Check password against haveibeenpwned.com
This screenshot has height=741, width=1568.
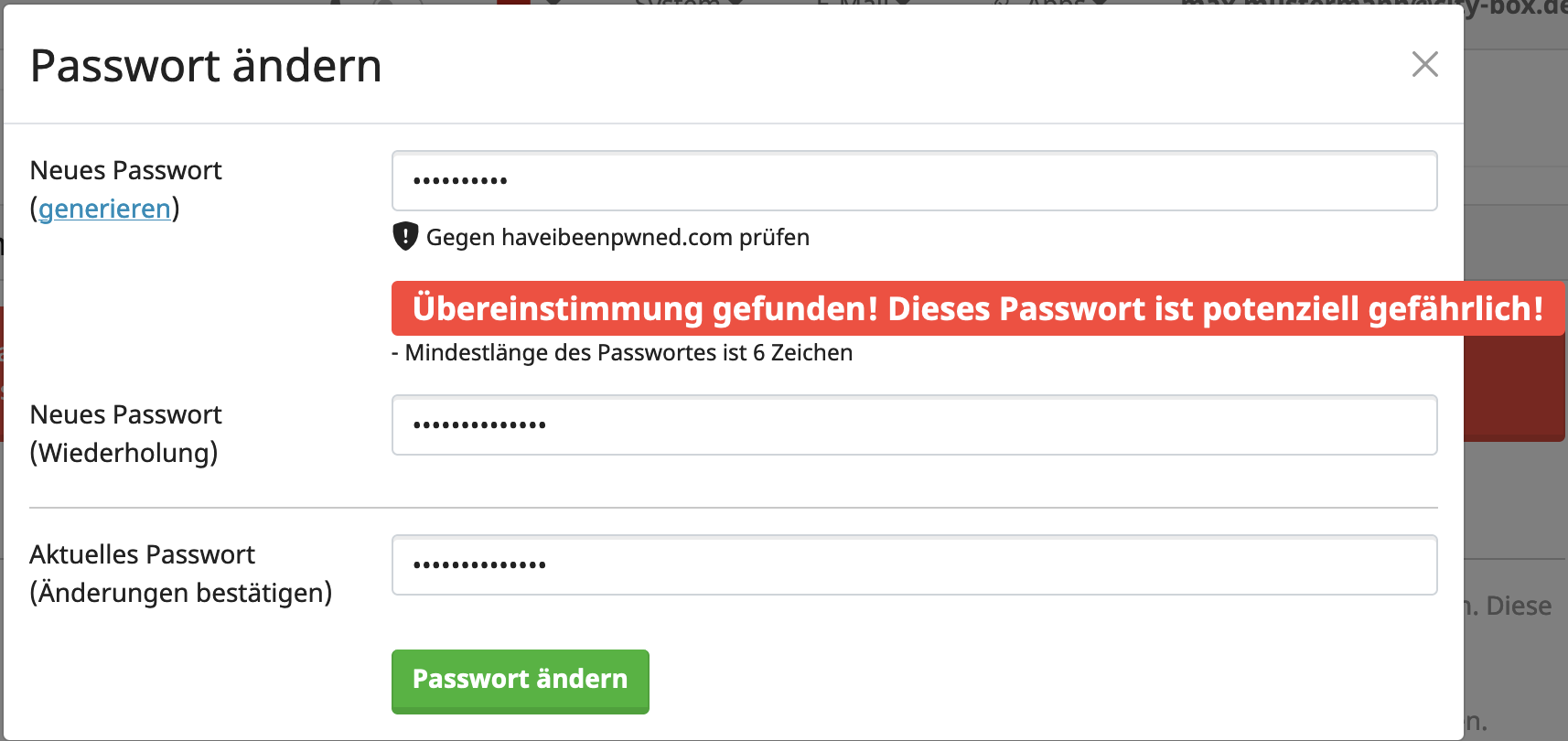coord(618,238)
